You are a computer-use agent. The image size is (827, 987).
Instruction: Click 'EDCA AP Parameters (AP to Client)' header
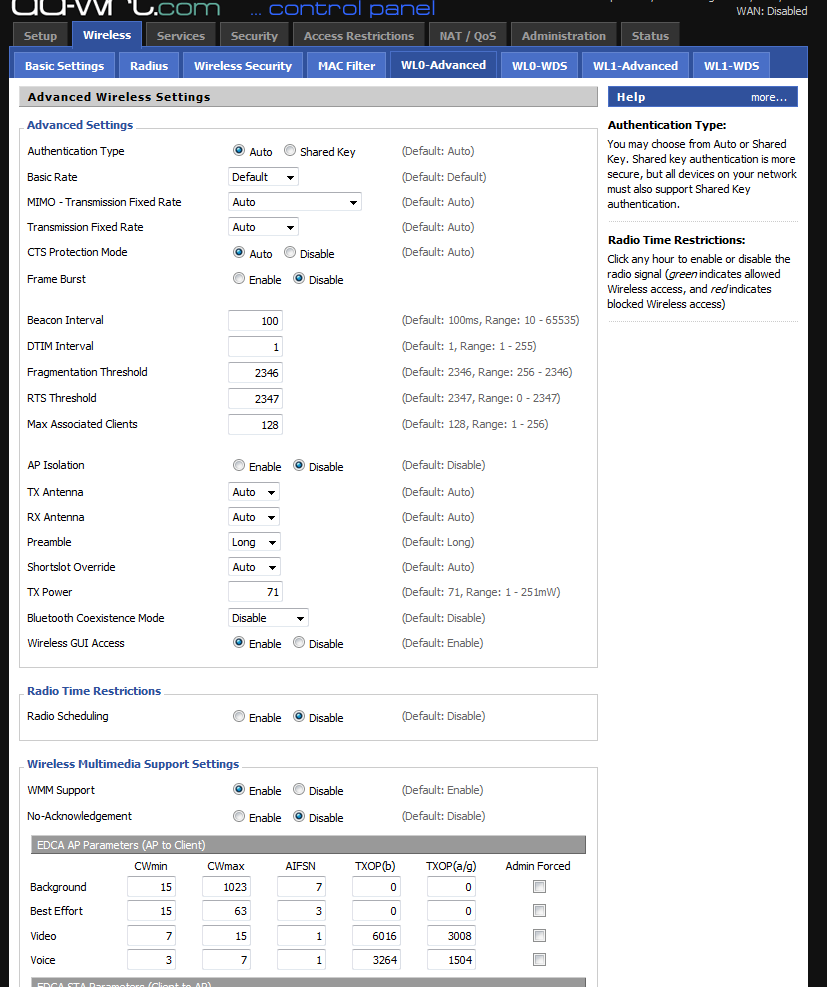coord(308,845)
